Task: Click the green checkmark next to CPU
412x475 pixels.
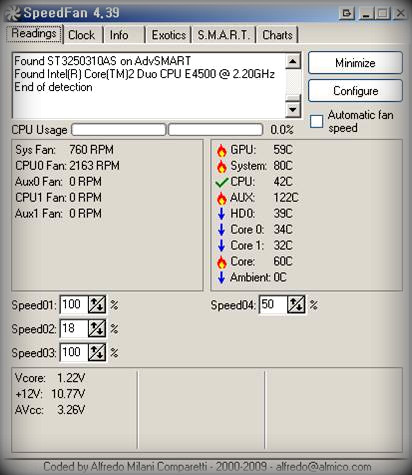Action: coord(222,182)
